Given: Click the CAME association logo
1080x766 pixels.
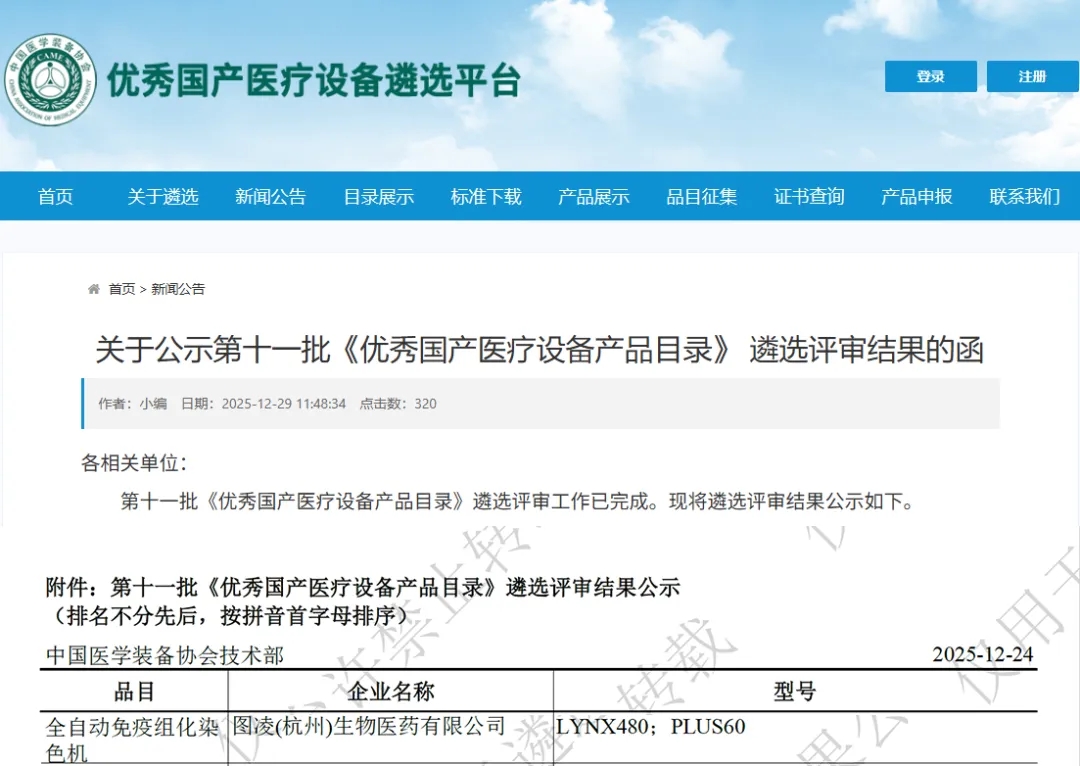Looking at the screenshot, I should coord(50,80).
